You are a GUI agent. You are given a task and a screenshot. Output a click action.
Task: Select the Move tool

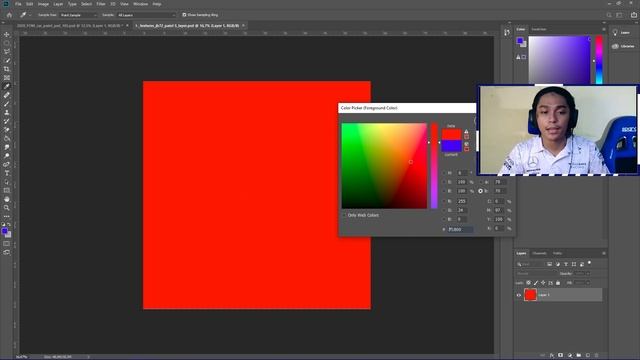point(7,34)
